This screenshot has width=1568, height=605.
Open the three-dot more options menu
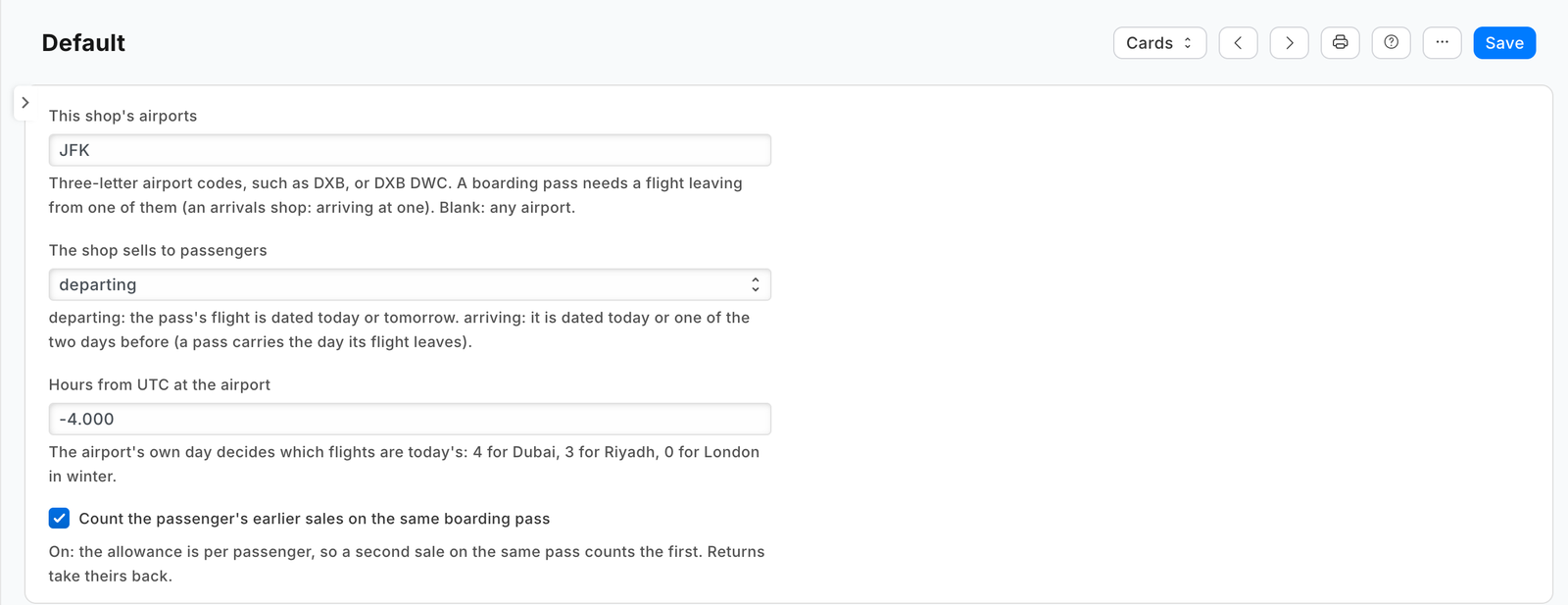tap(1442, 43)
